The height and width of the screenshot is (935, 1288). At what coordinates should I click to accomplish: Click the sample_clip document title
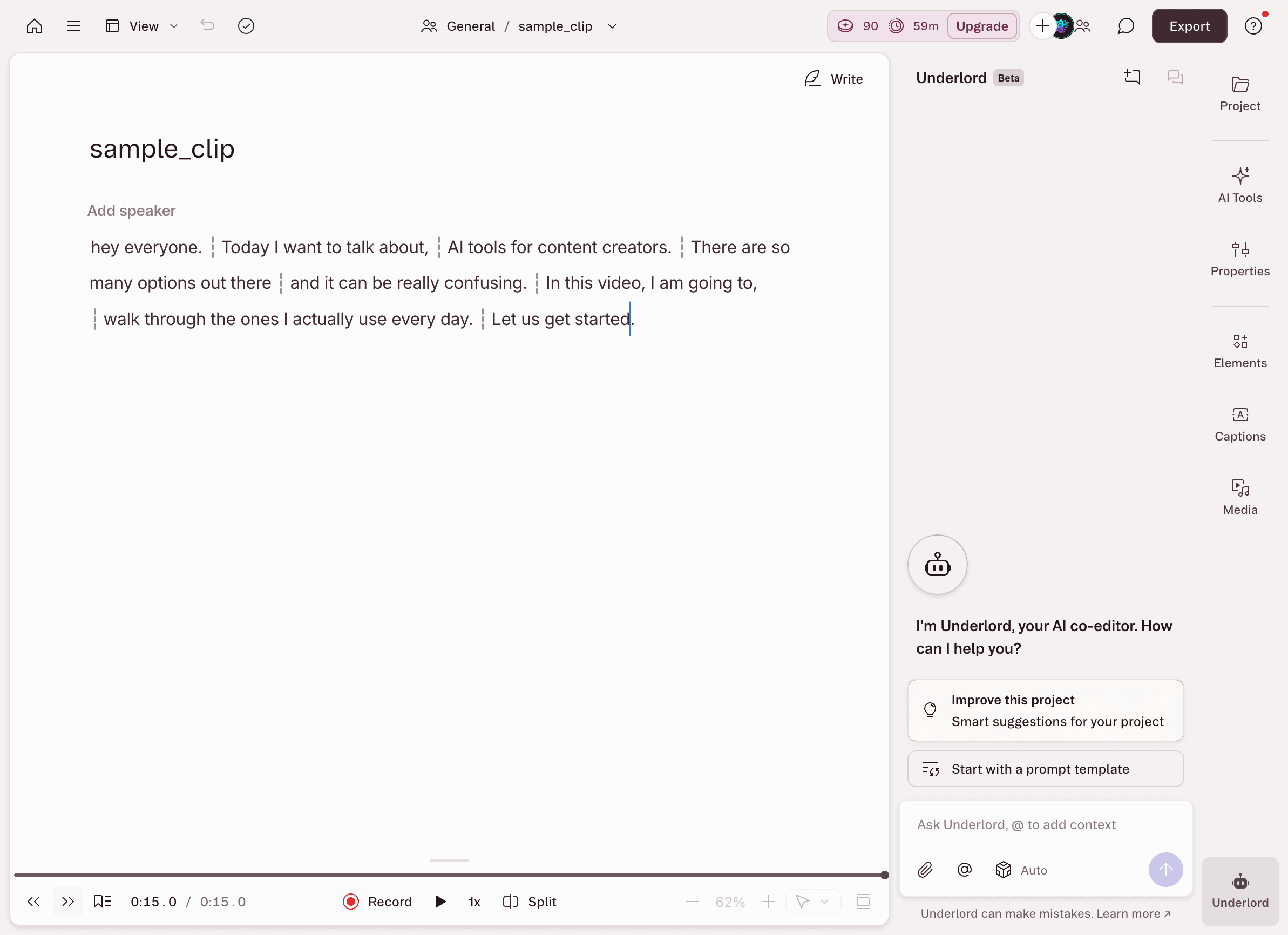pyautogui.click(x=162, y=149)
